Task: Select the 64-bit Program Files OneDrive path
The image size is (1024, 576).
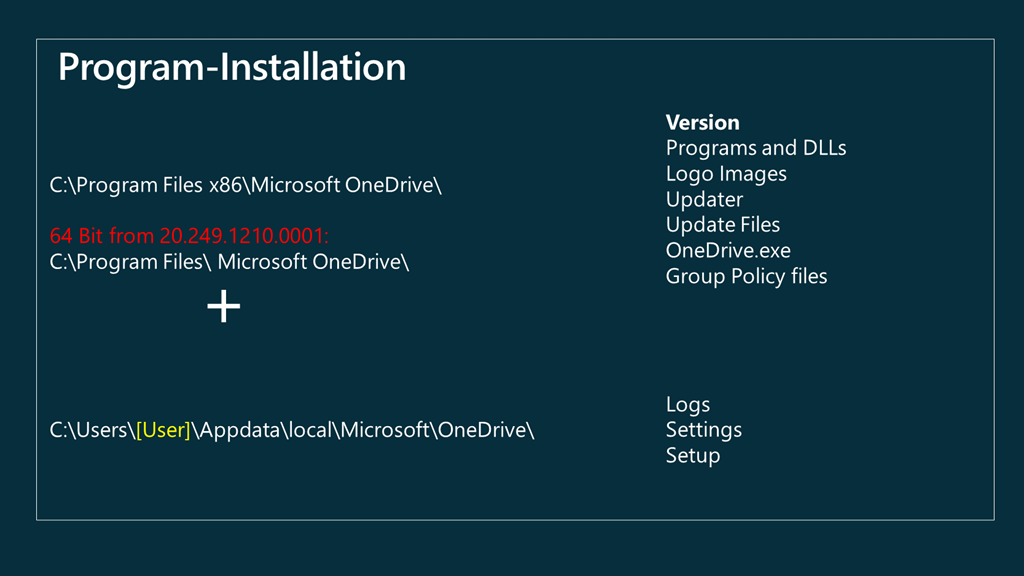Action: pos(230,262)
